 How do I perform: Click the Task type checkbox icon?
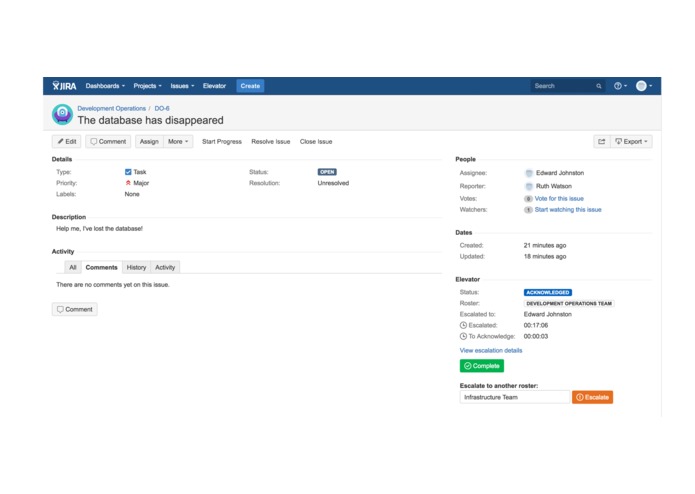(128, 172)
